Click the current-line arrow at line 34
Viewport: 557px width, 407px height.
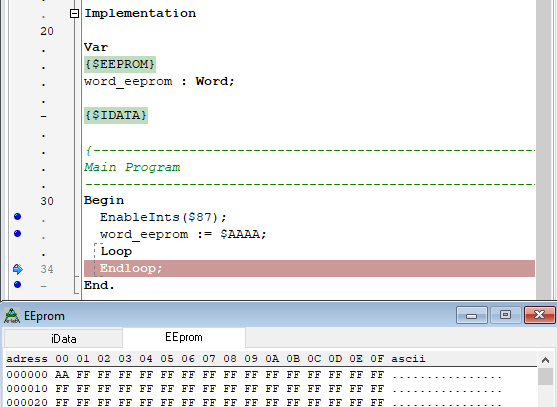18,269
